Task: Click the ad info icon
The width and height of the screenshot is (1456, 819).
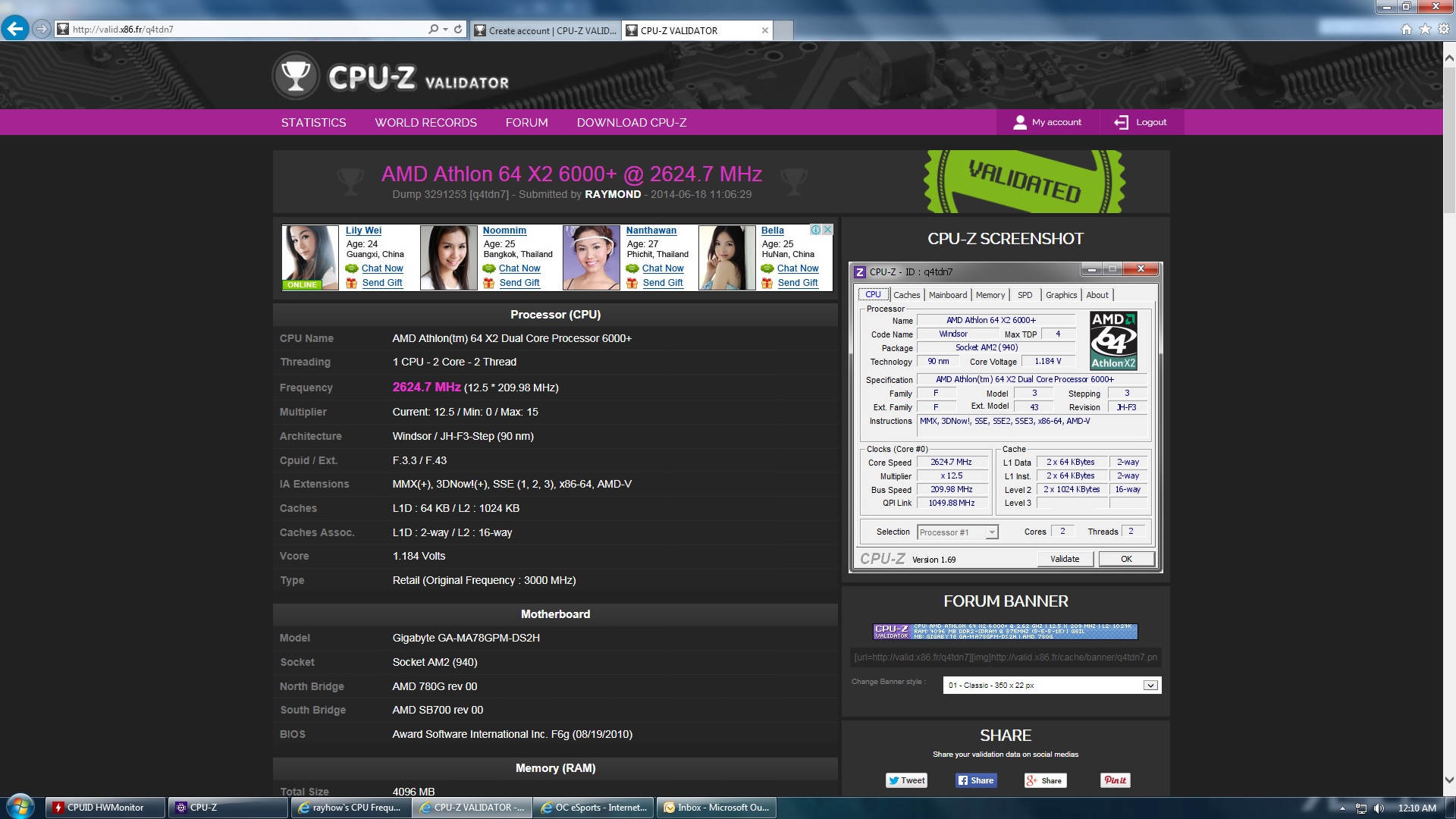Action: click(815, 230)
